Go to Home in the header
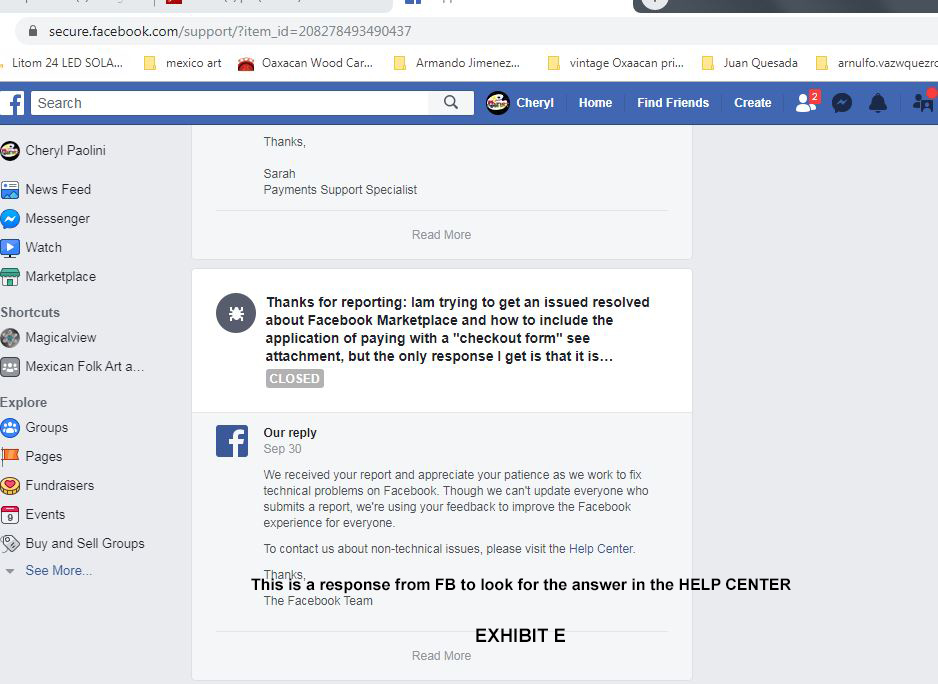 click(x=595, y=103)
